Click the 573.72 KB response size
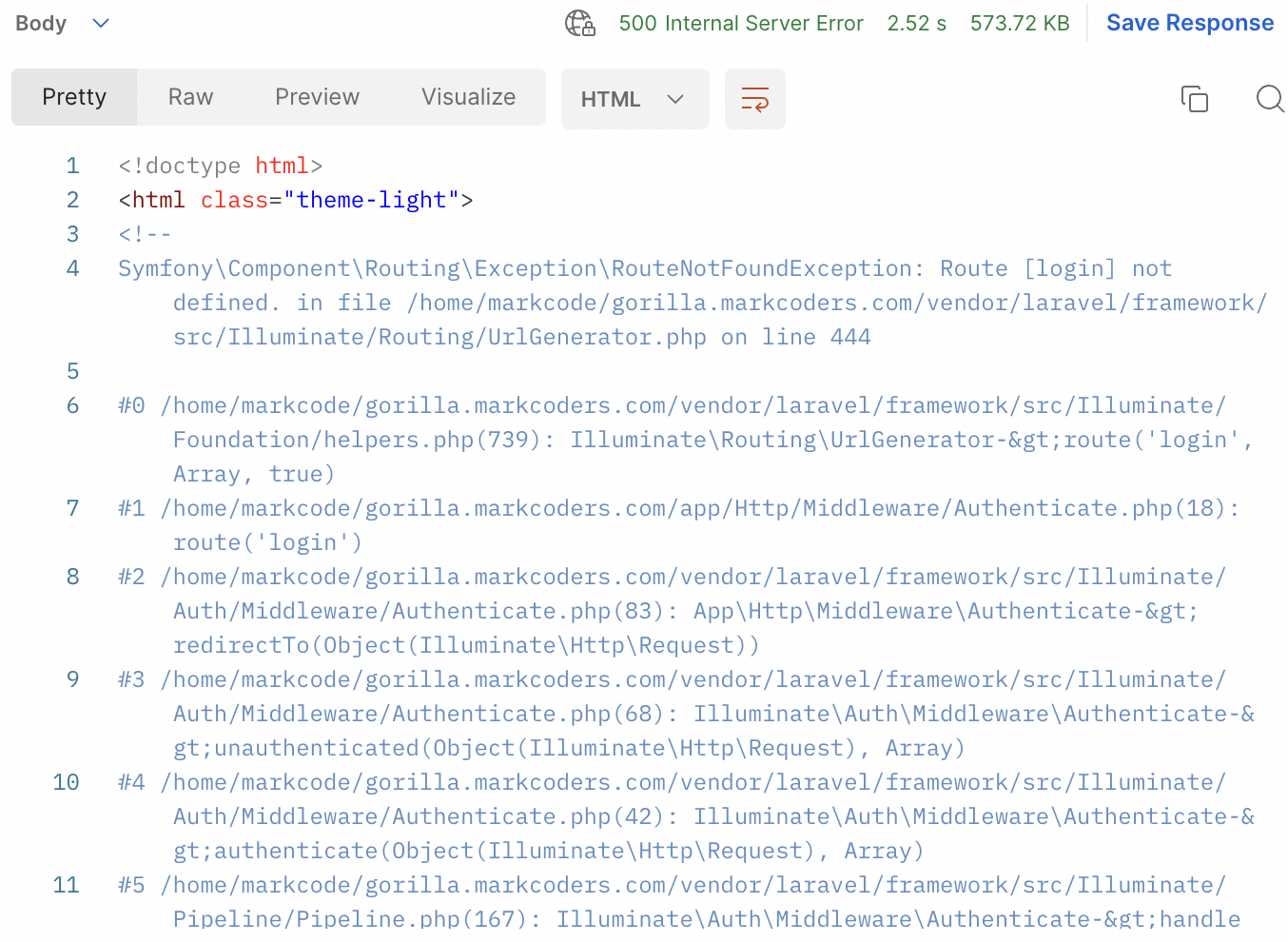This screenshot has height=942, width=1288. [1019, 23]
